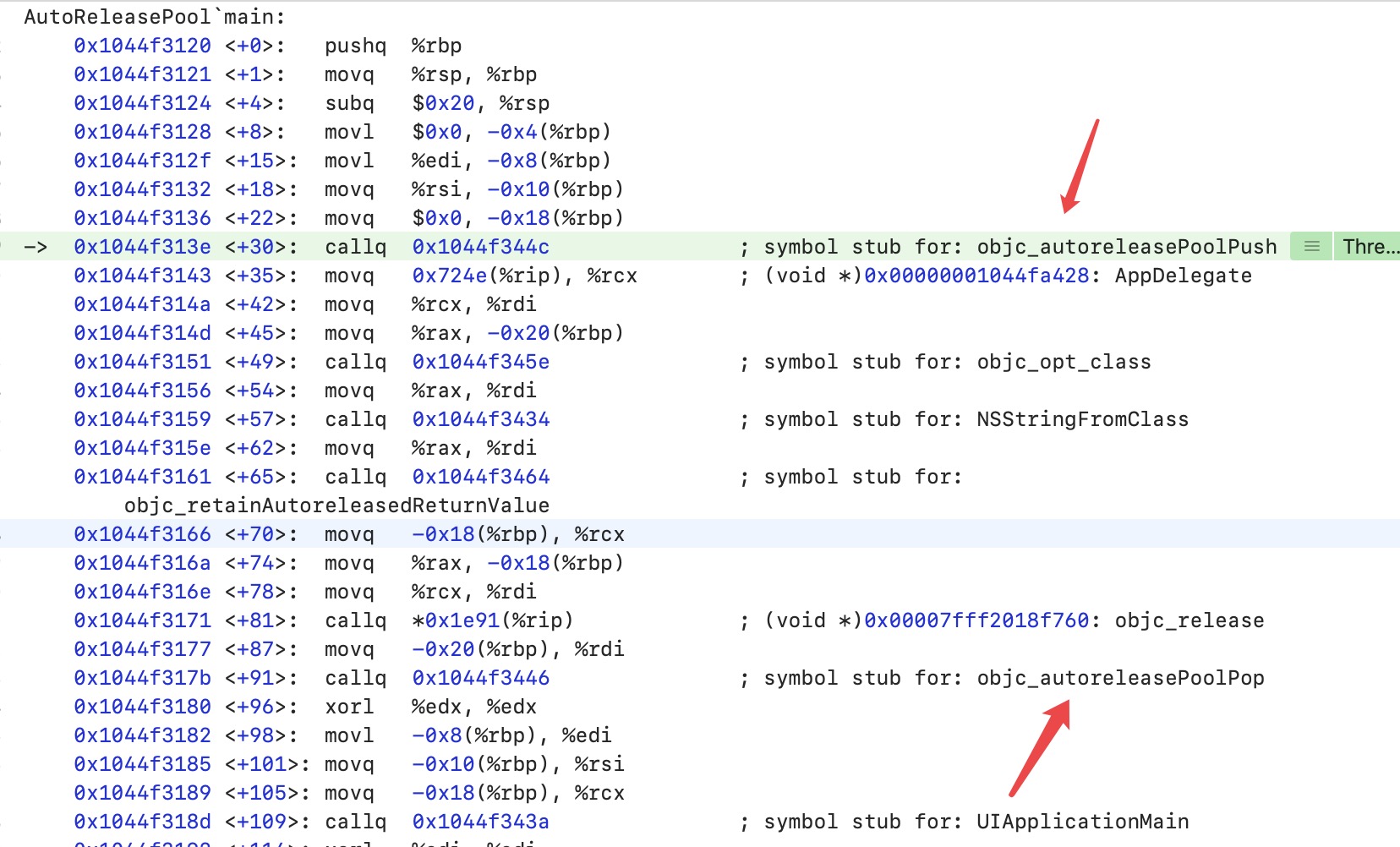
Task: Click address 0x1044f3128
Action: click(142, 132)
